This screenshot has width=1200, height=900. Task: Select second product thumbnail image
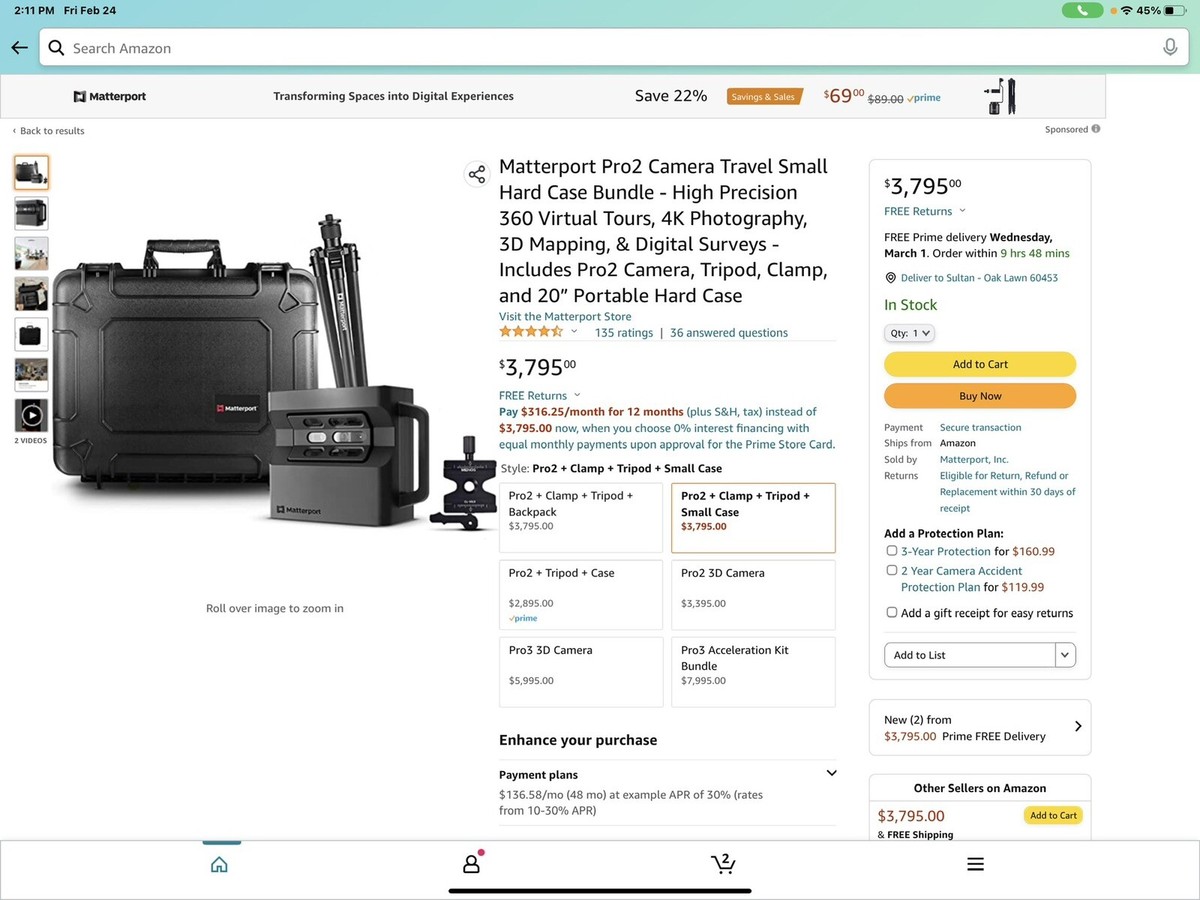(31, 213)
